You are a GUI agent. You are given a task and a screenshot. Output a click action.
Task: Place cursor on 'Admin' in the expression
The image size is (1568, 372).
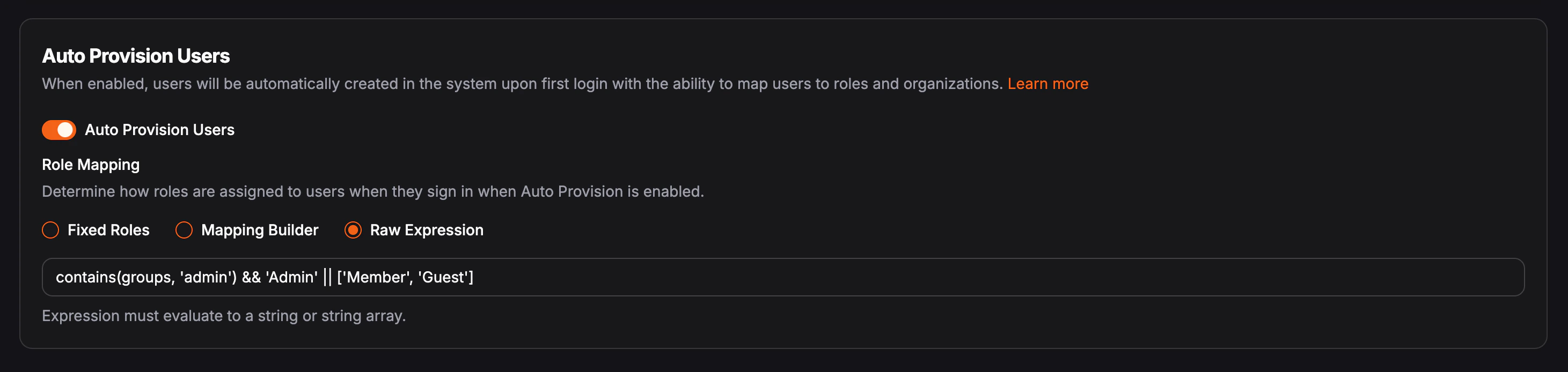point(291,278)
